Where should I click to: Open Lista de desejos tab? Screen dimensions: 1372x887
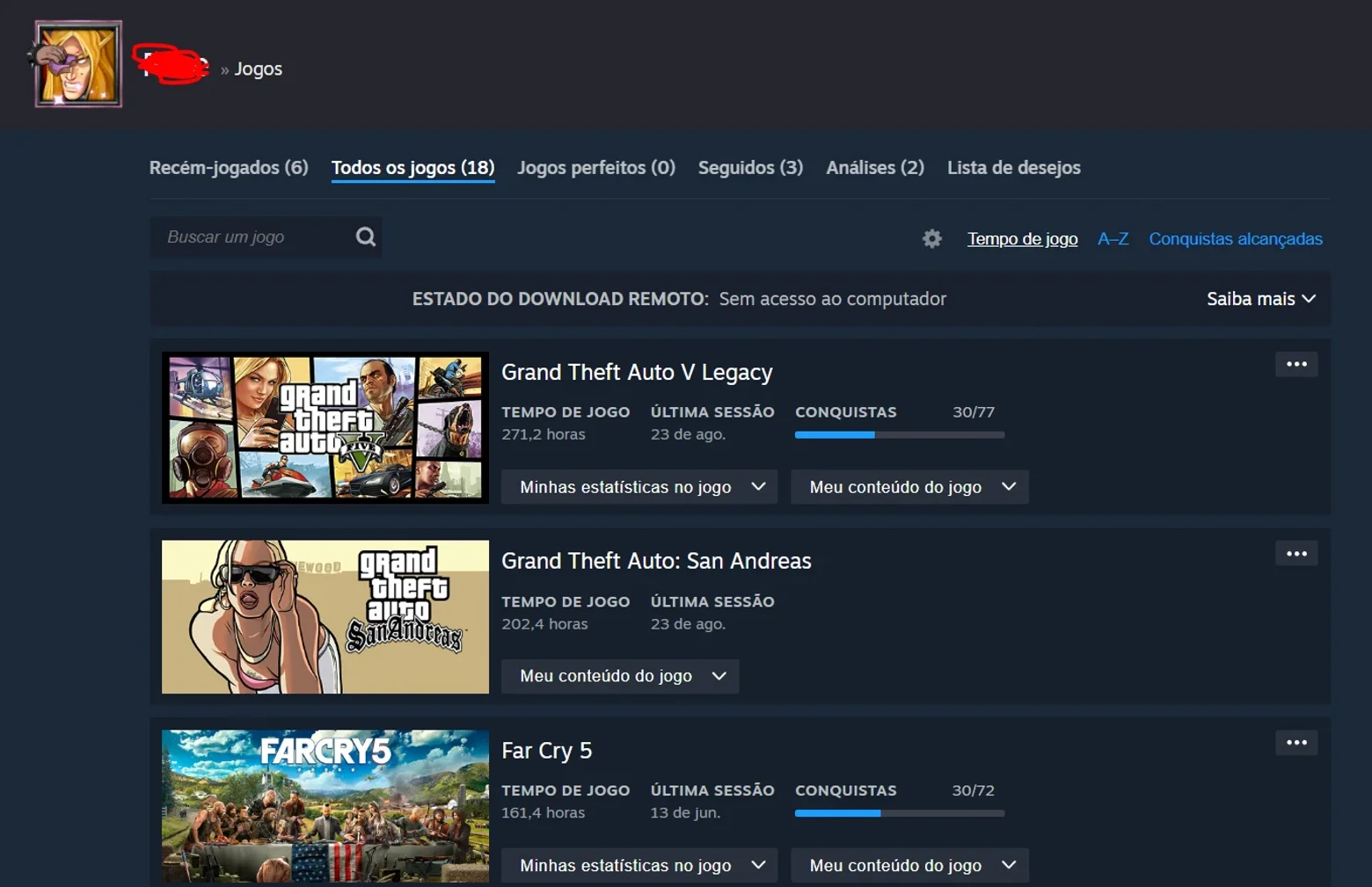coord(1014,168)
